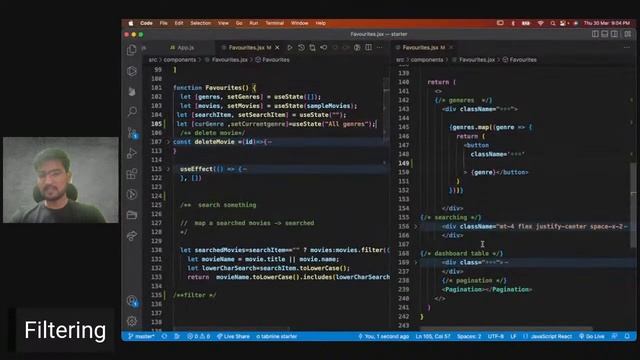640x360 pixels.
Task: Toggle Panel from title bar layout controls
Action: pyautogui.click(x=605, y=34)
